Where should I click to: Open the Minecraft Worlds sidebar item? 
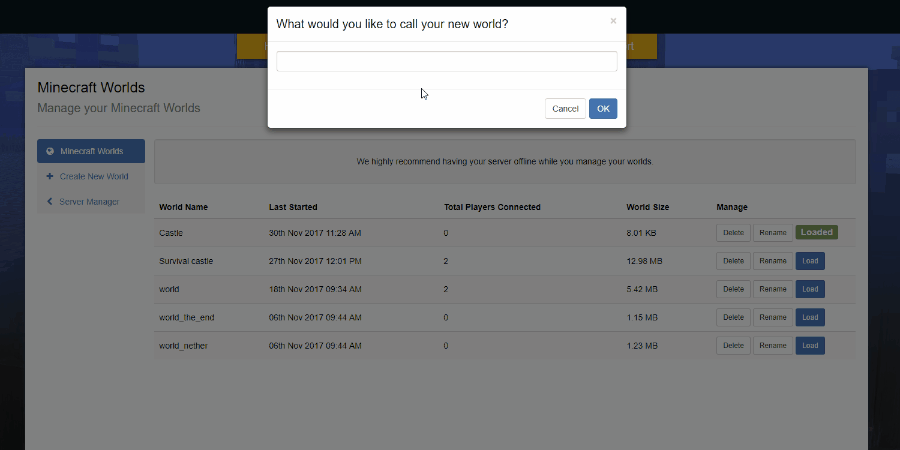coord(91,151)
